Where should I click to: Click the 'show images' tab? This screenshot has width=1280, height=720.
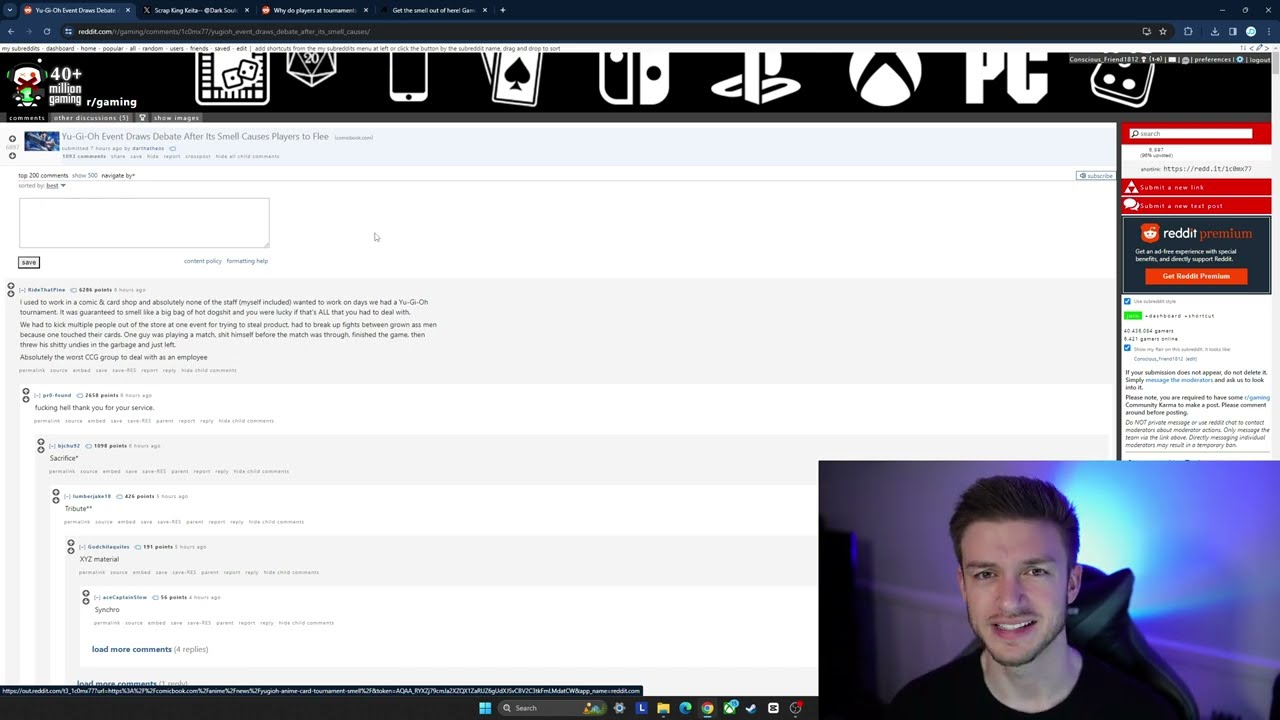tap(176, 118)
